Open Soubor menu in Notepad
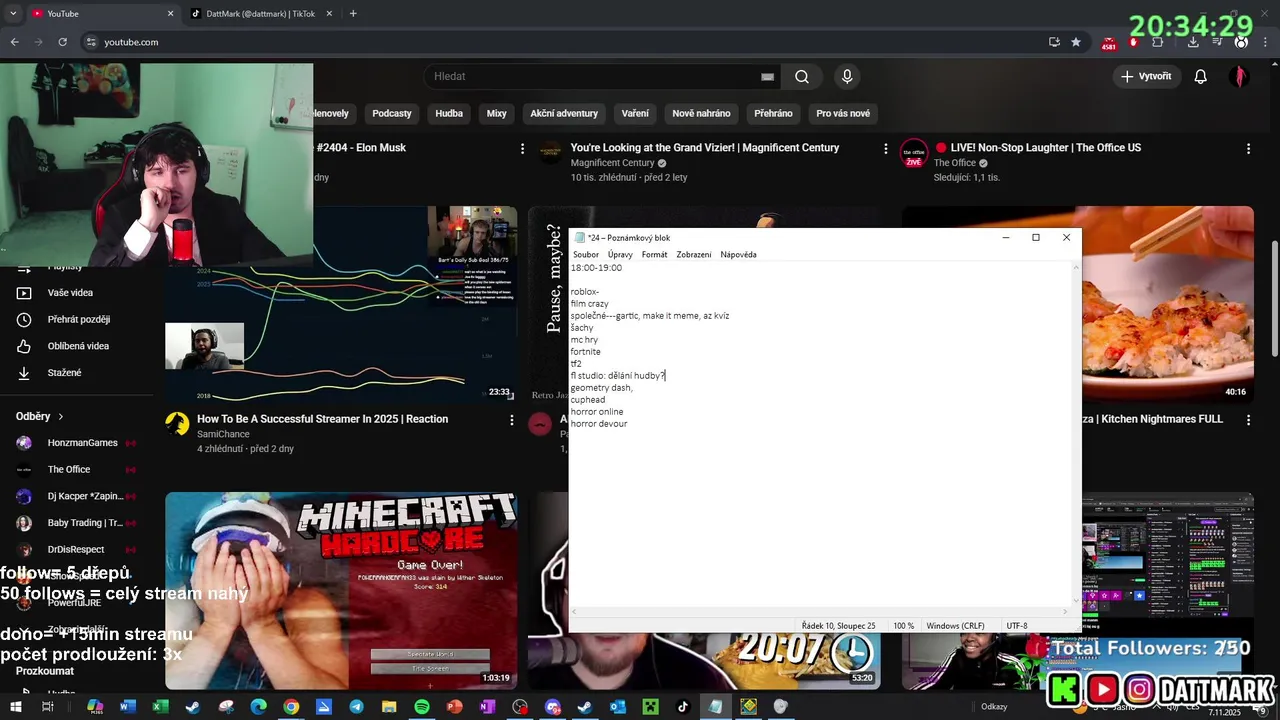This screenshot has height=720, width=1280. (x=586, y=255)
